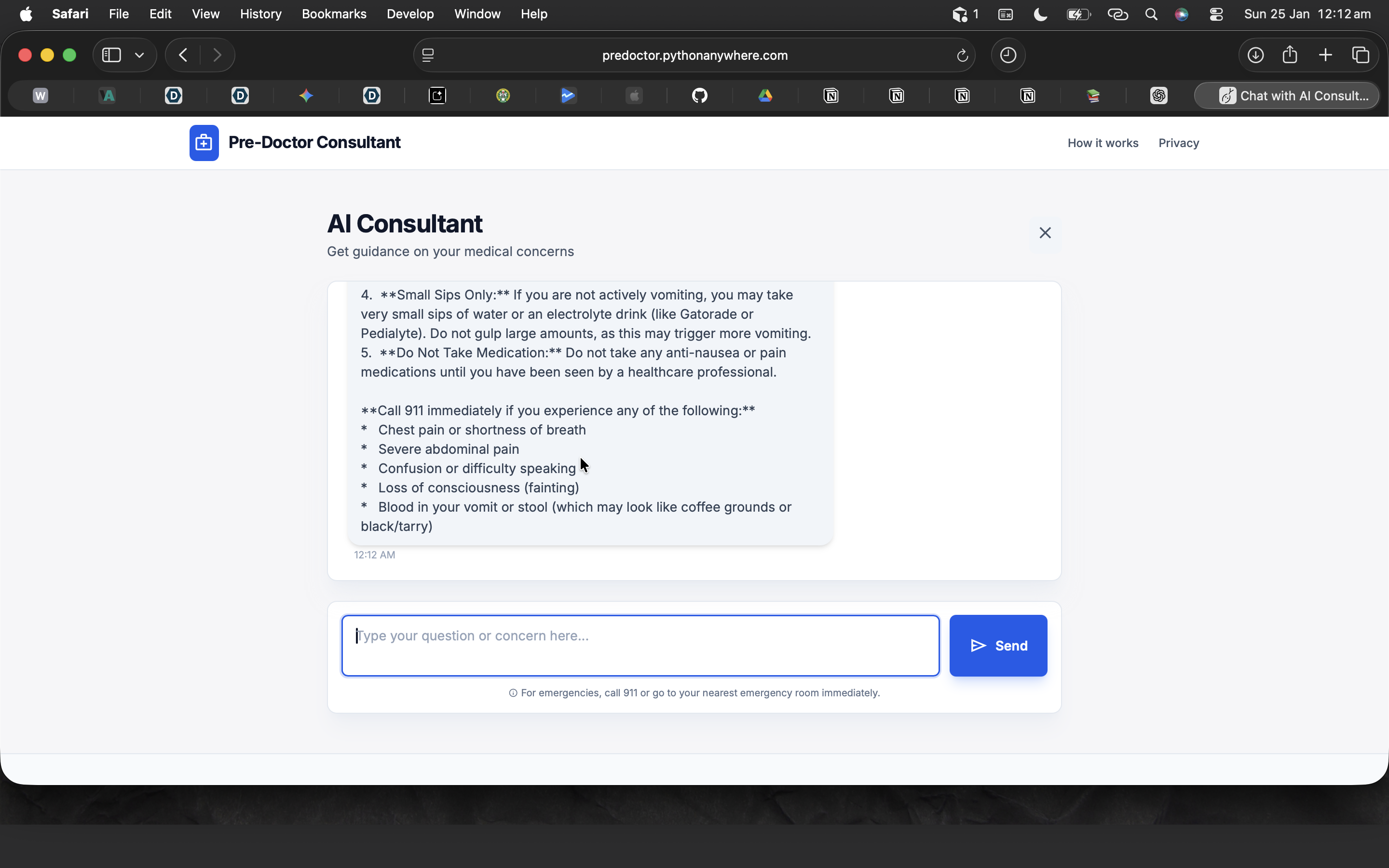The width and height of the screenshot is (1389, 868).
Task: Open the Bookmarks menu
Action: tap(334, 14)
